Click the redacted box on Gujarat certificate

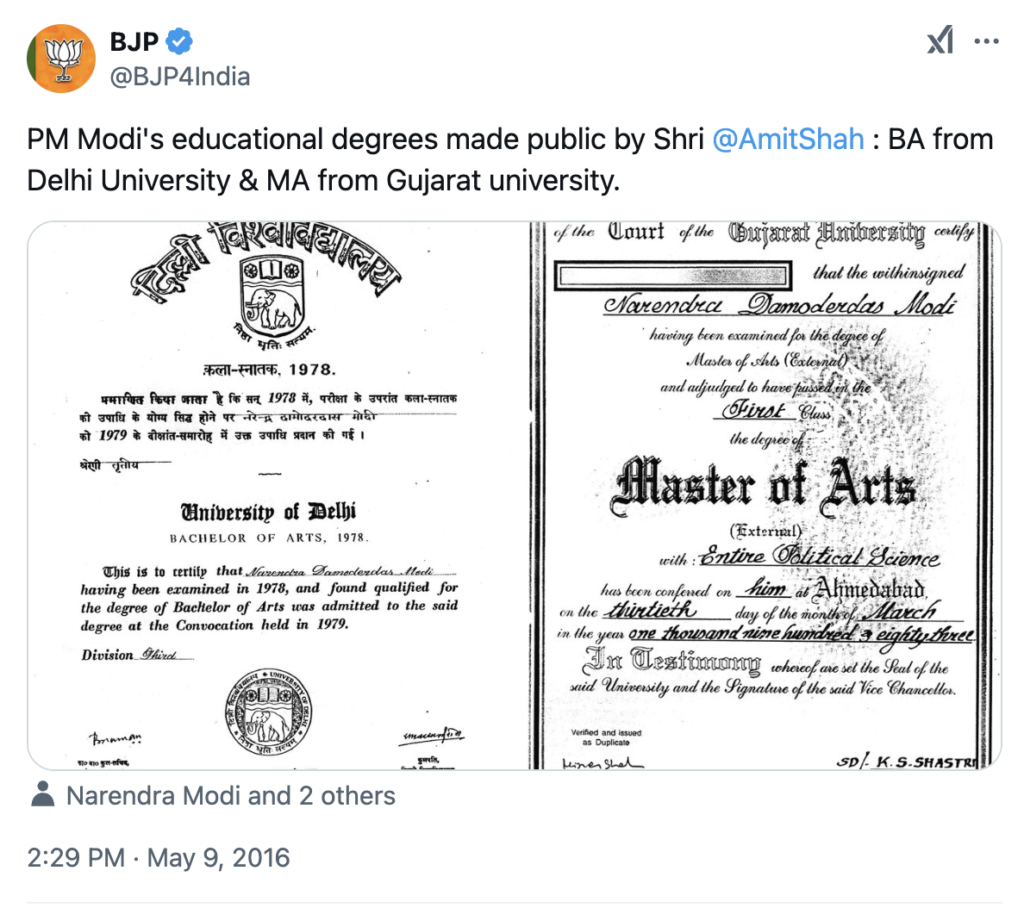[x=679, y=274]
